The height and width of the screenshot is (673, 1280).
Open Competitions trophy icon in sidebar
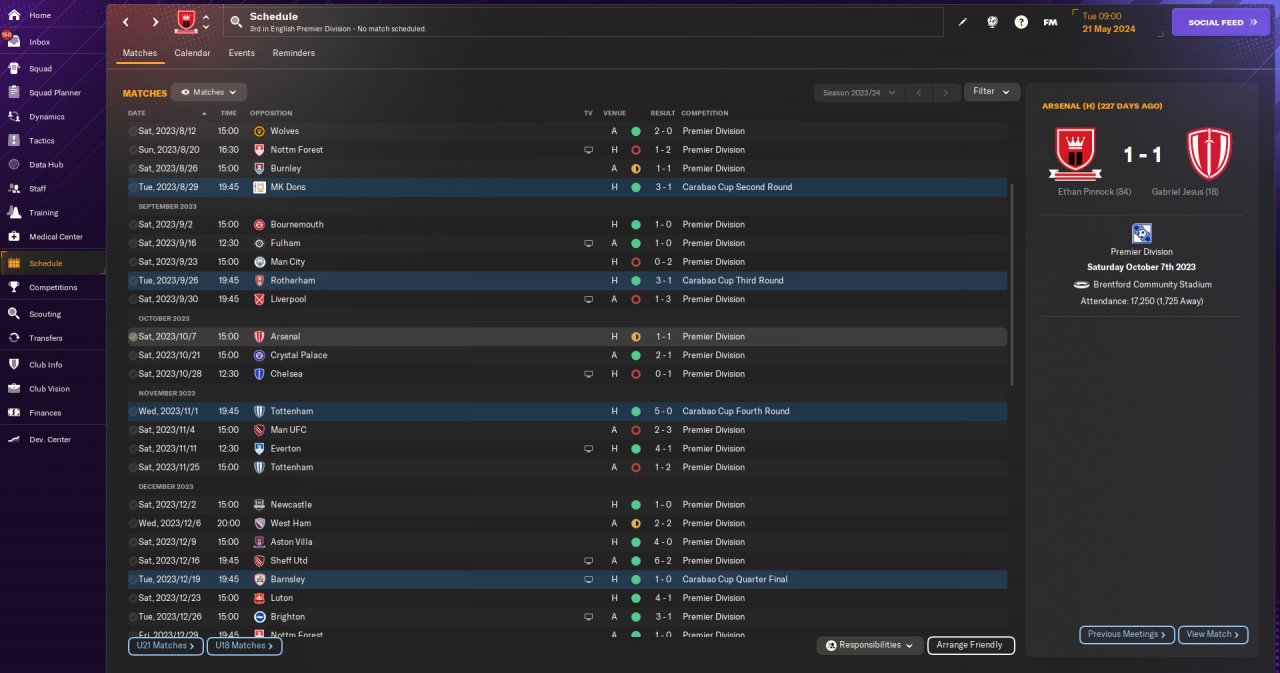pos(14,287)
